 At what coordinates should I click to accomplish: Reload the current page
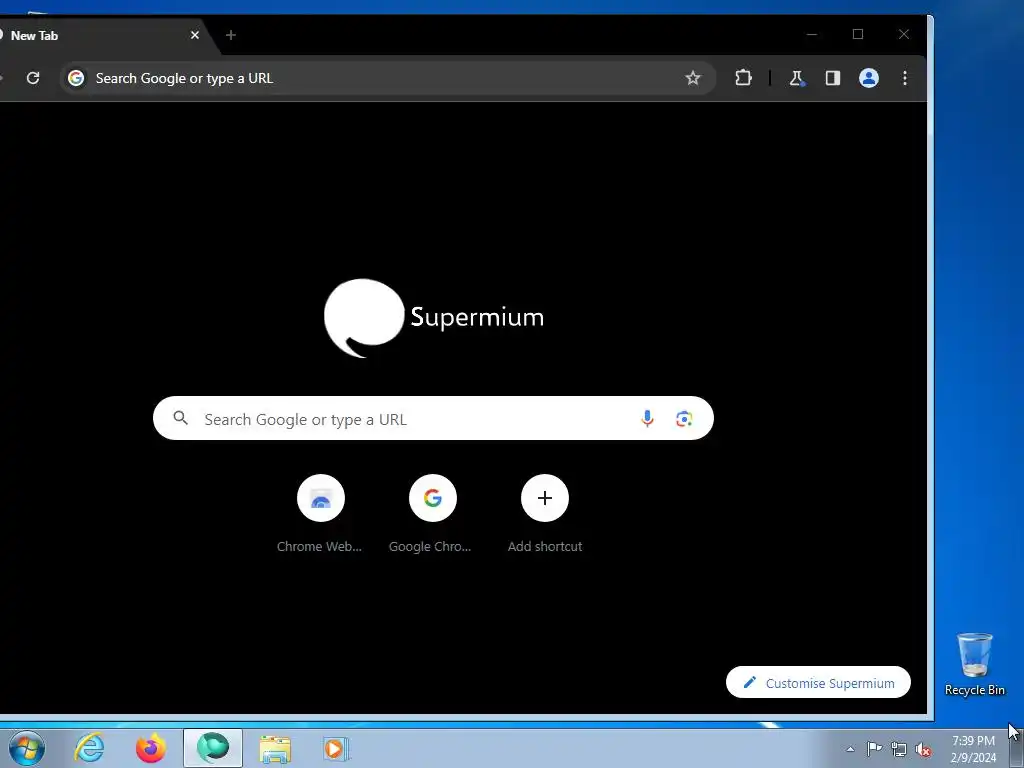(33, 78)
